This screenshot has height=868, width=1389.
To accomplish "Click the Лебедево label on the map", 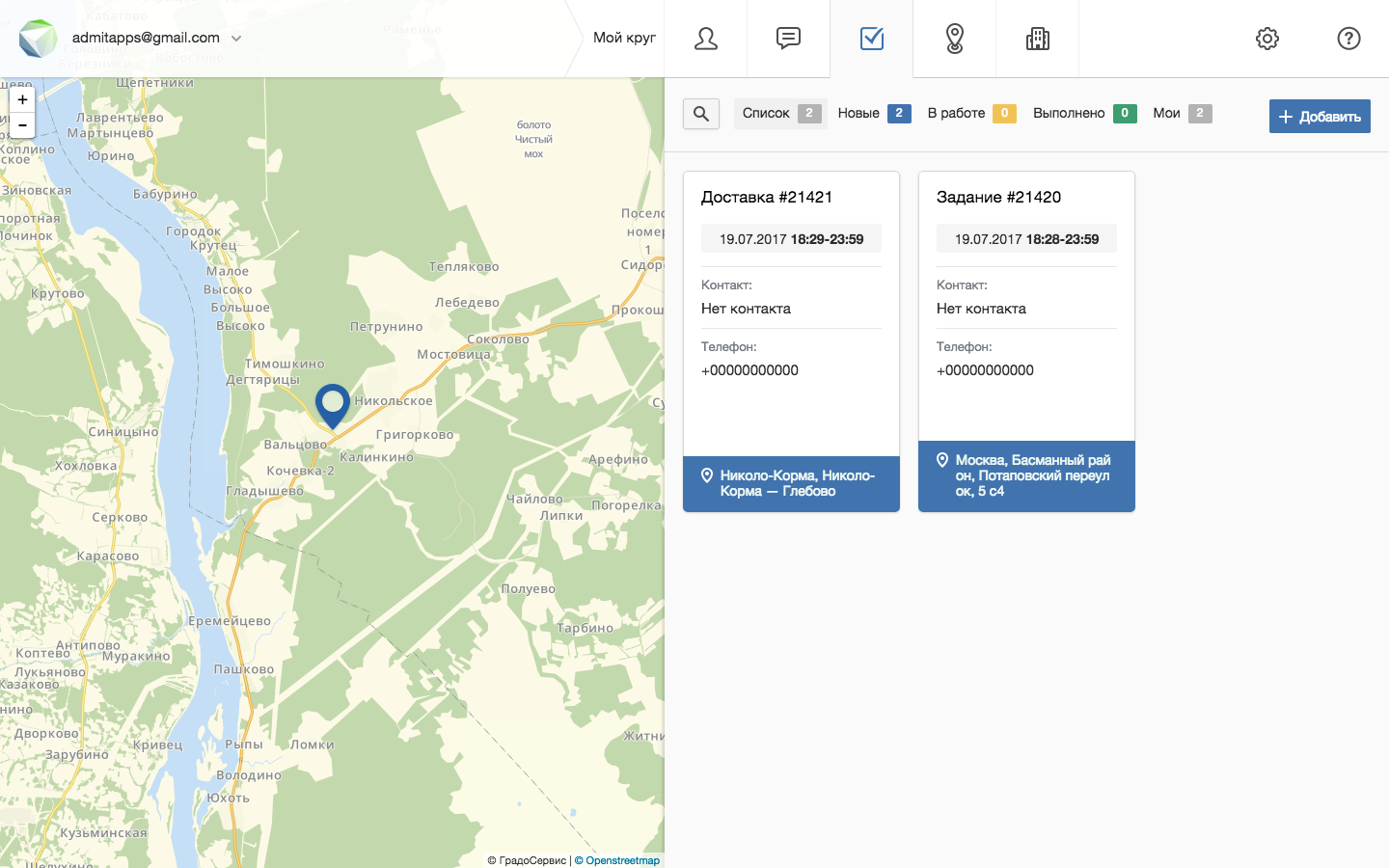I will point(468,303).
